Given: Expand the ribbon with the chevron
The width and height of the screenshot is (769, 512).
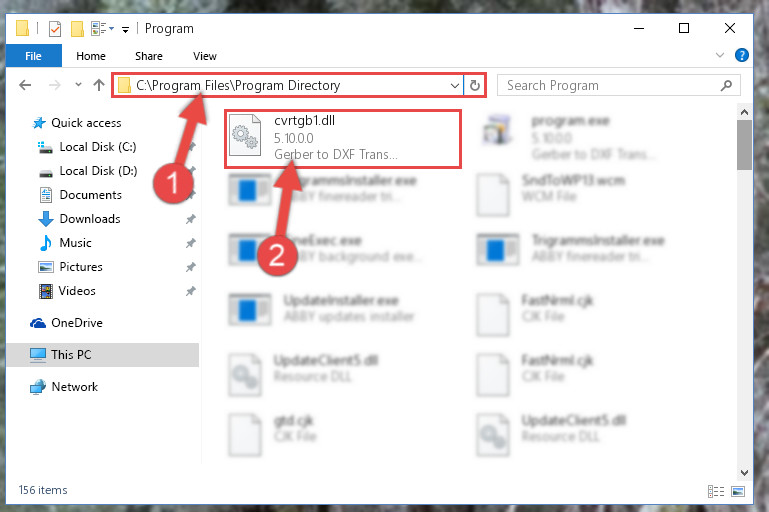Looking at the screenshot, I should coord(719,55).
